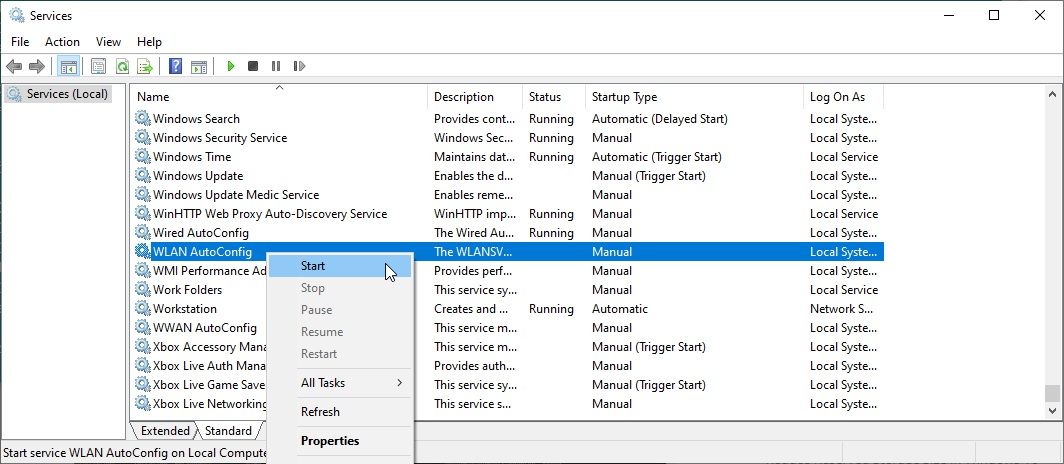
Task: Select Properties from context menu
Action: coord(329,441)
